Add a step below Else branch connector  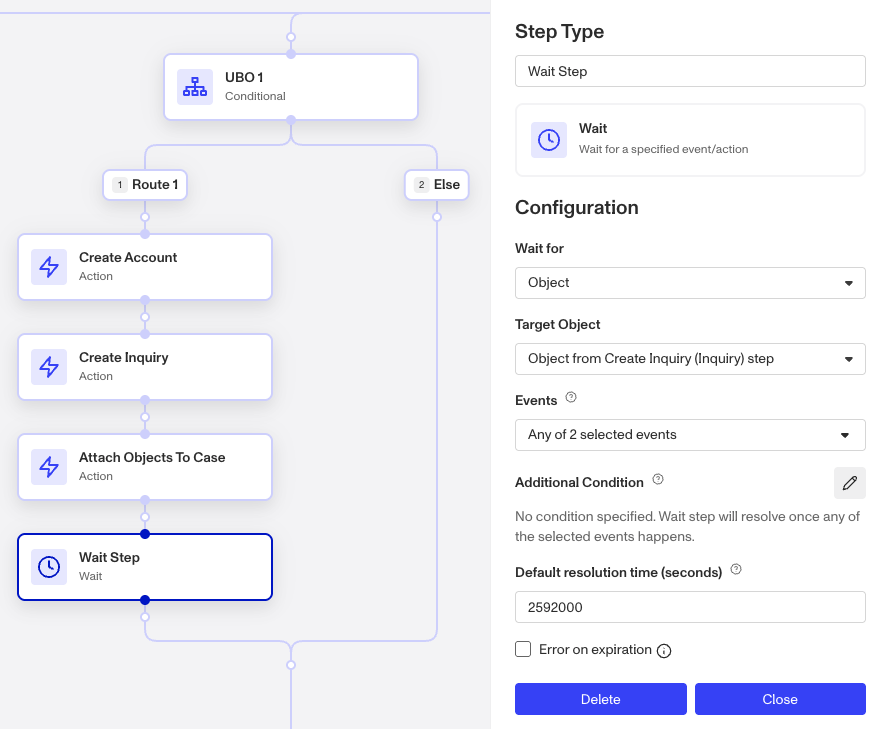pyautogui.click(x=437, y=217)
